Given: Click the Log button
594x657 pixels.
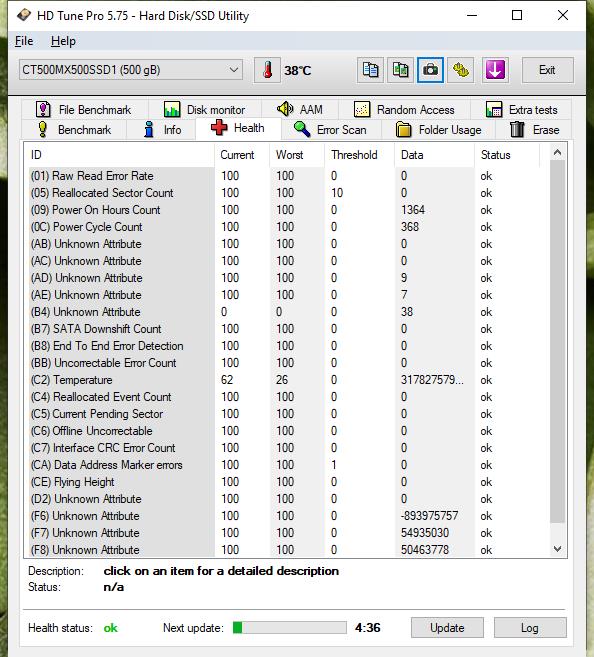Looking at the screenshot, I should (530, 628).
